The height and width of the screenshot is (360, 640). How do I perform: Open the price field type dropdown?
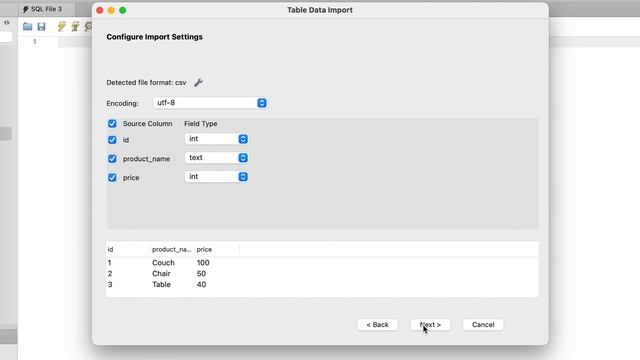point(216,176)
